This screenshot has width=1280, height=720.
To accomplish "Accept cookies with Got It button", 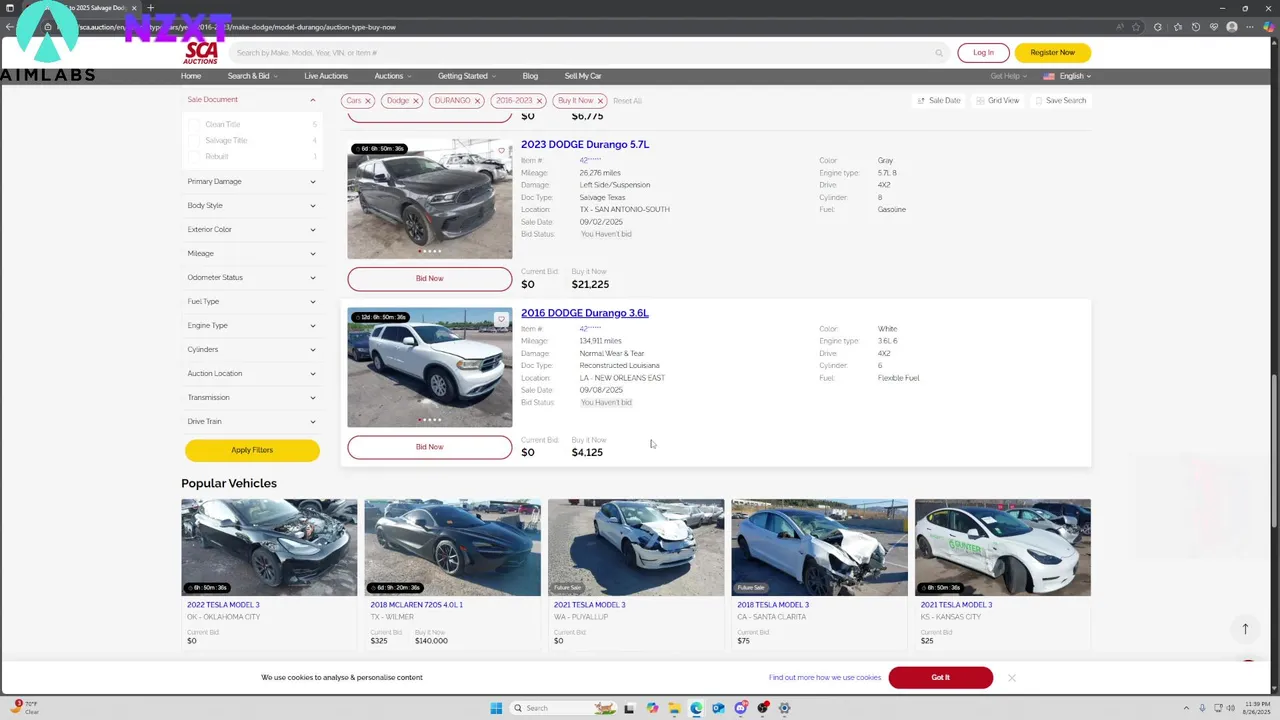I will [x=940, y=678].
